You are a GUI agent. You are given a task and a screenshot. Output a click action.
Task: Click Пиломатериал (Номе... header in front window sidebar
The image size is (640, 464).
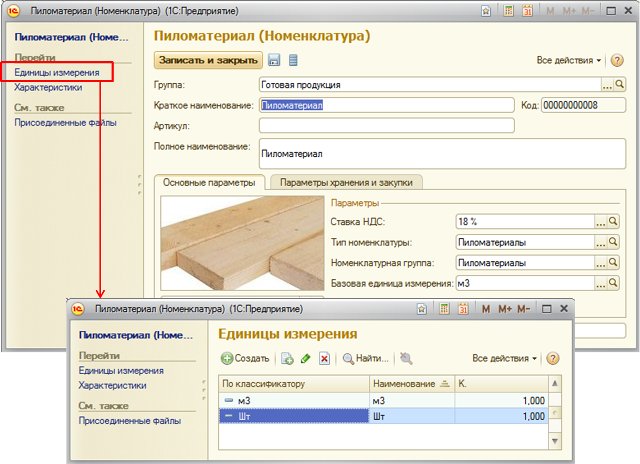136,335
